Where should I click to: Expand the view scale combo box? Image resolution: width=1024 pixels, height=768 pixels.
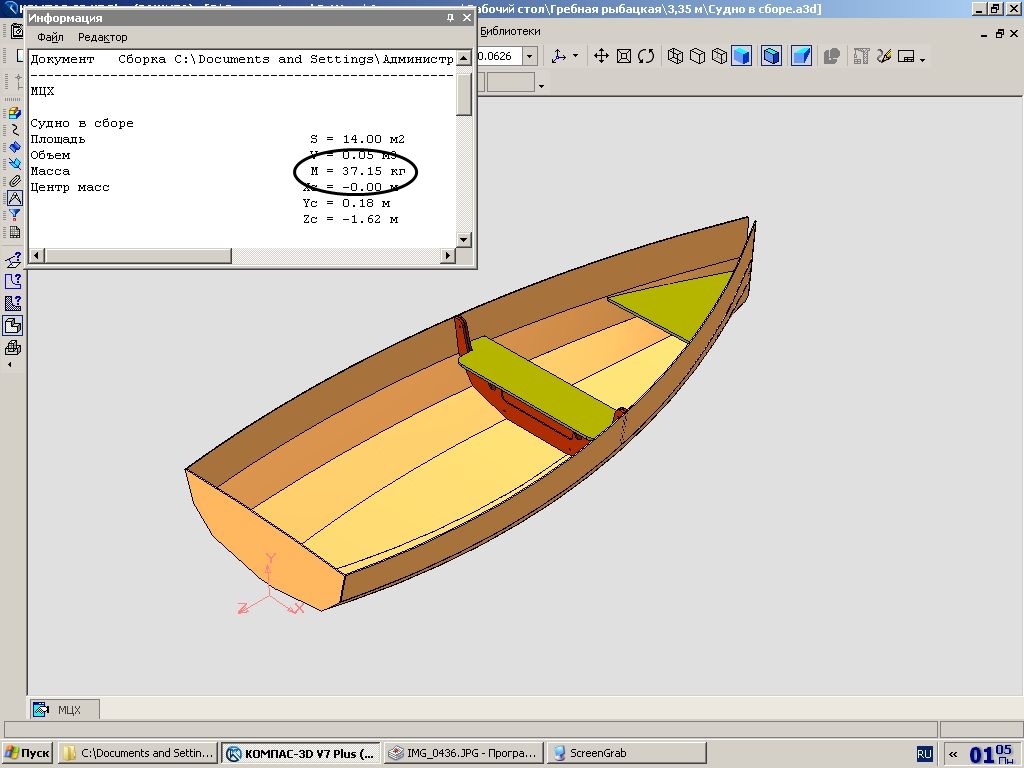pos(530,57)
